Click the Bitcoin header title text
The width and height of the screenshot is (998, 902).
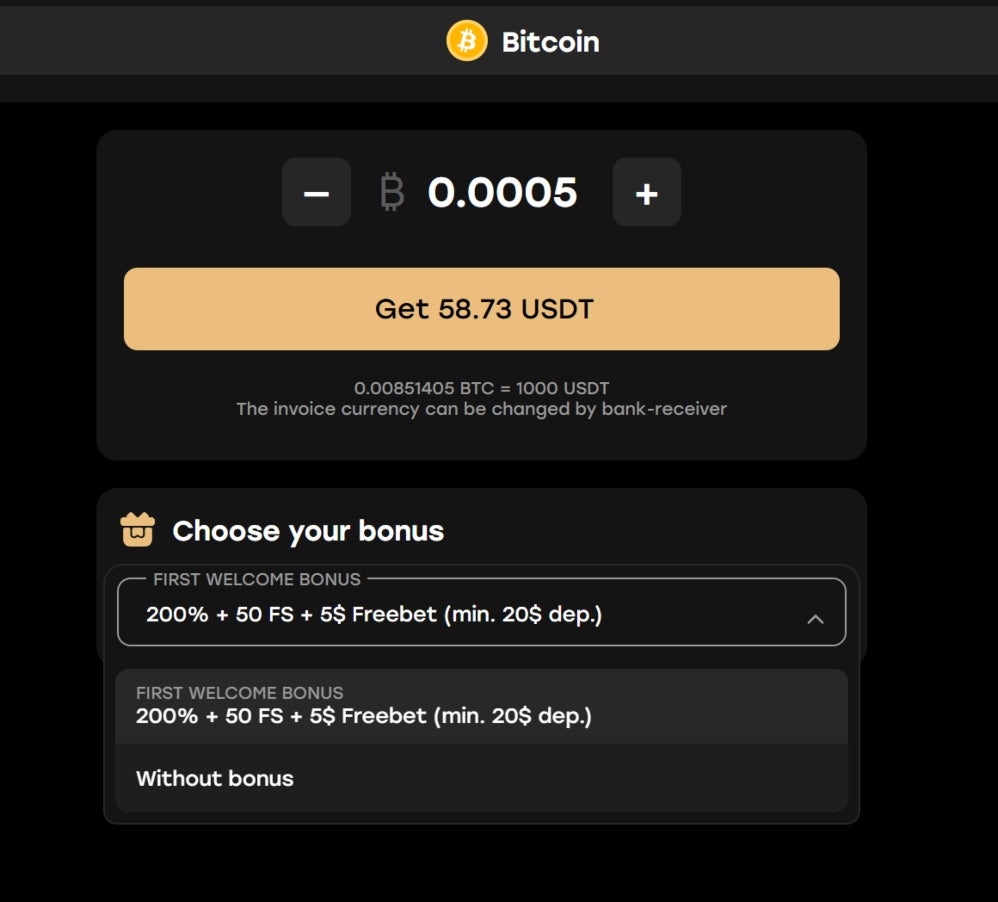pos(551,42)
